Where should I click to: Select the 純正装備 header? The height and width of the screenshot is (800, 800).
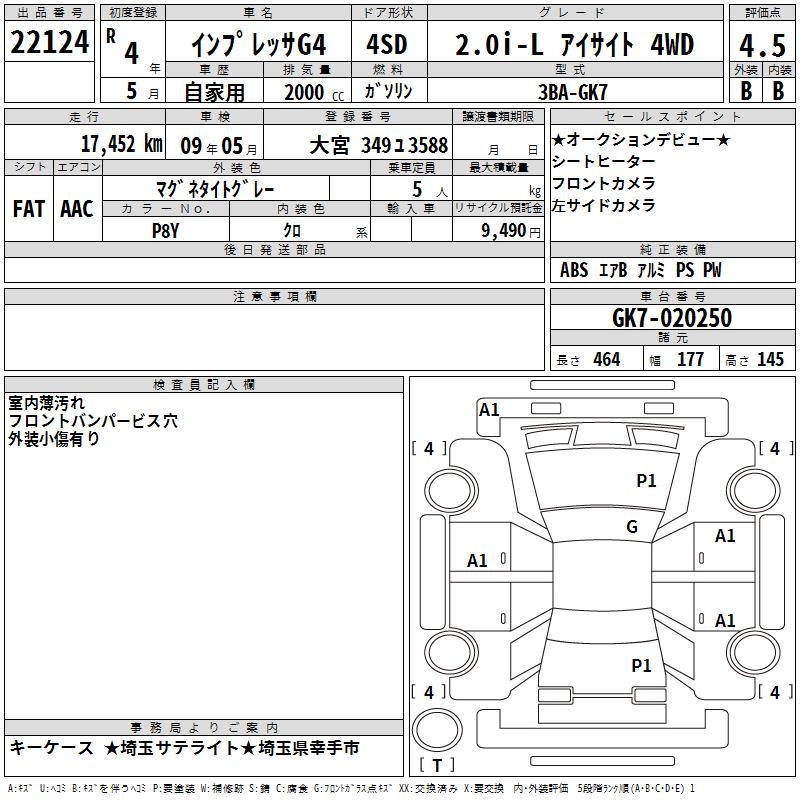[672, 249]
